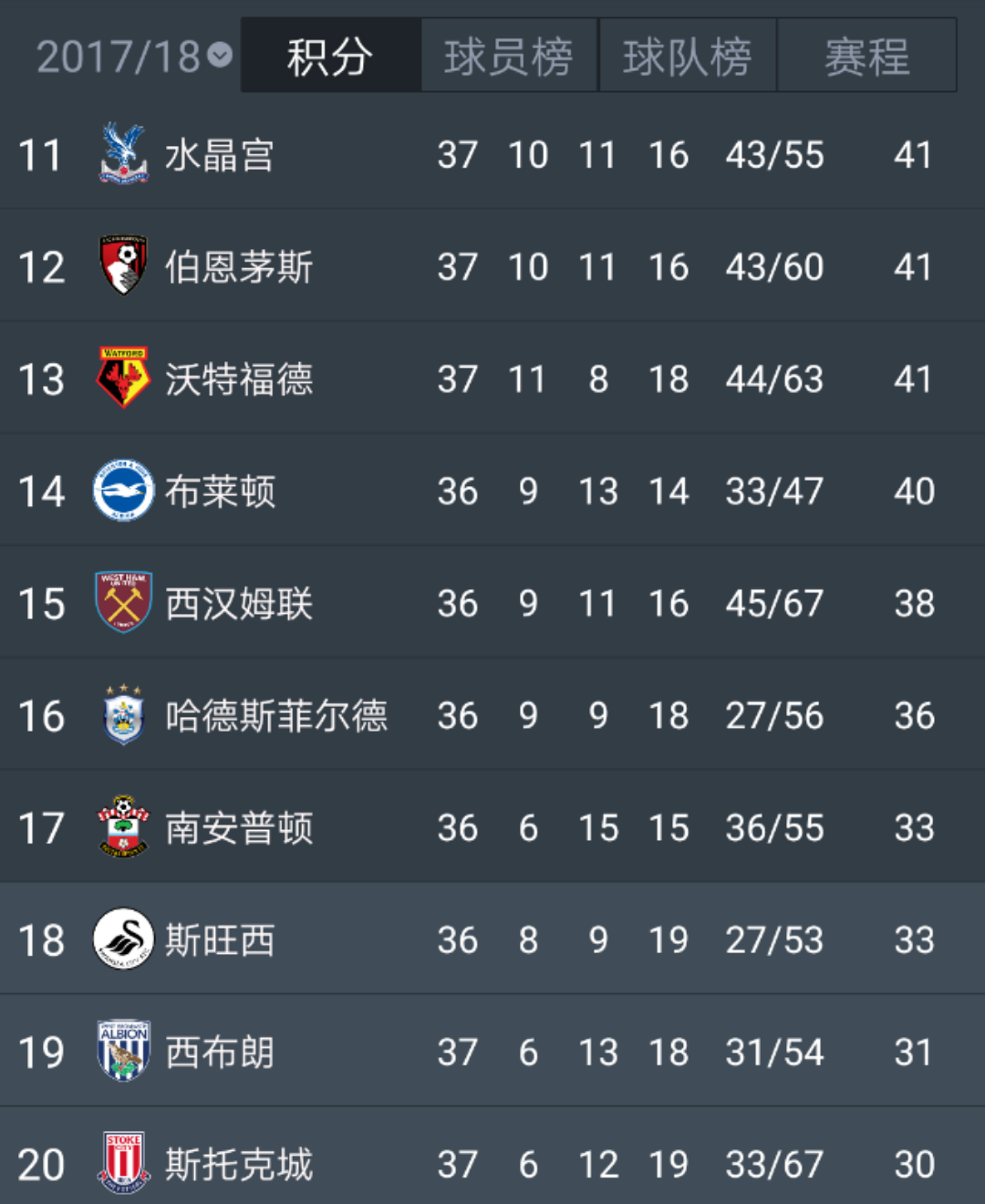This screenshot has height=1204, width=985.
Task: Click the Southampton club crest
Action: point(123,827)
